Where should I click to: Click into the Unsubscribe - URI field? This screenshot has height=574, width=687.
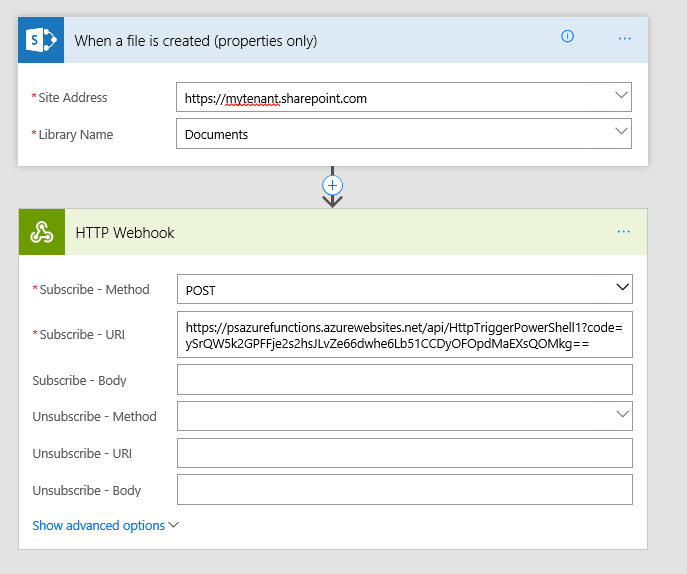click(x=405, y=453)
